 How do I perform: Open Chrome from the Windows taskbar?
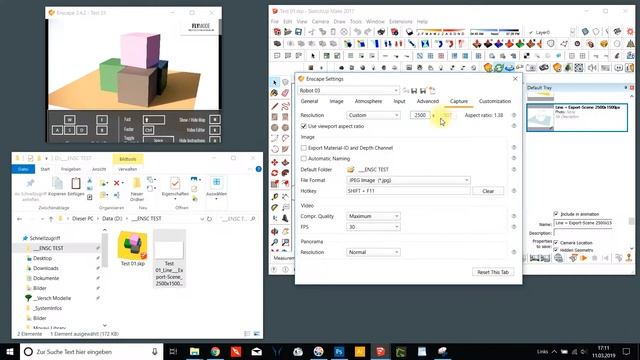click(x=215, y=351)
